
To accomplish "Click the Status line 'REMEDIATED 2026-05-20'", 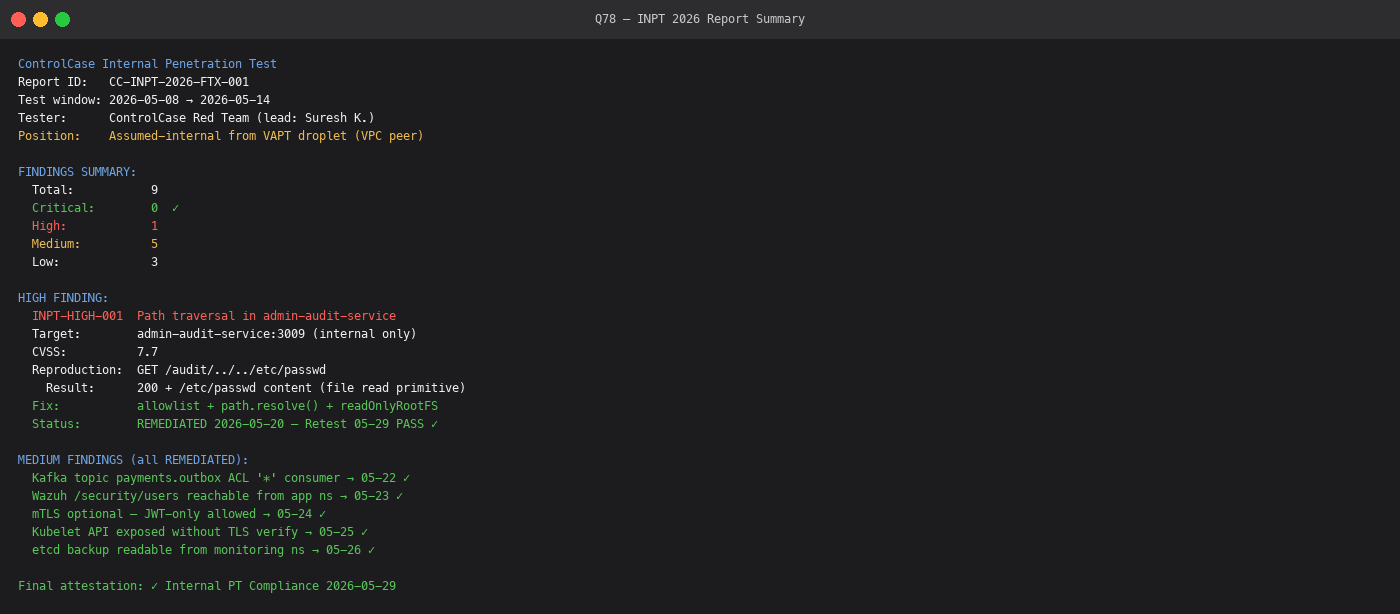I will 235,424.
